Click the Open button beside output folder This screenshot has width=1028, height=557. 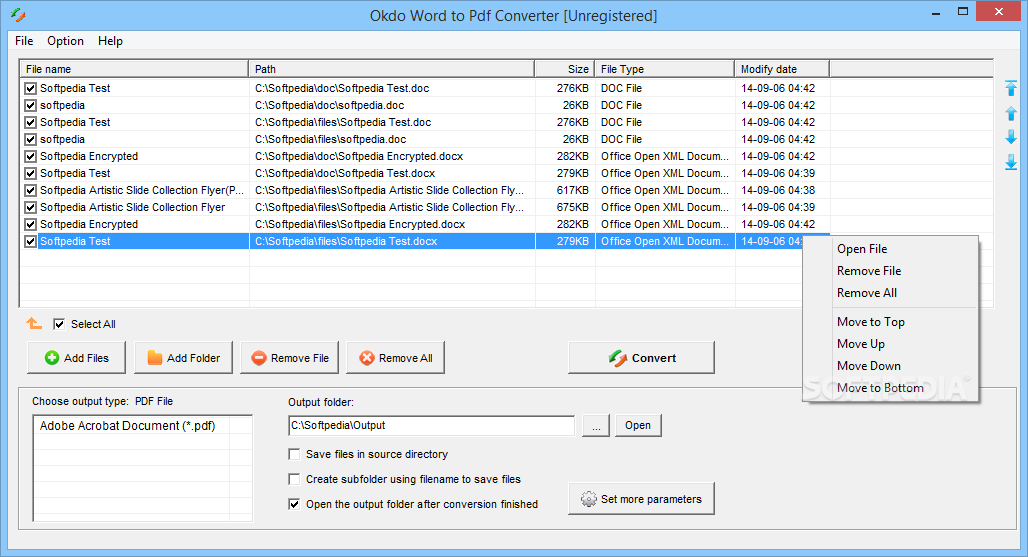(638, 425)
